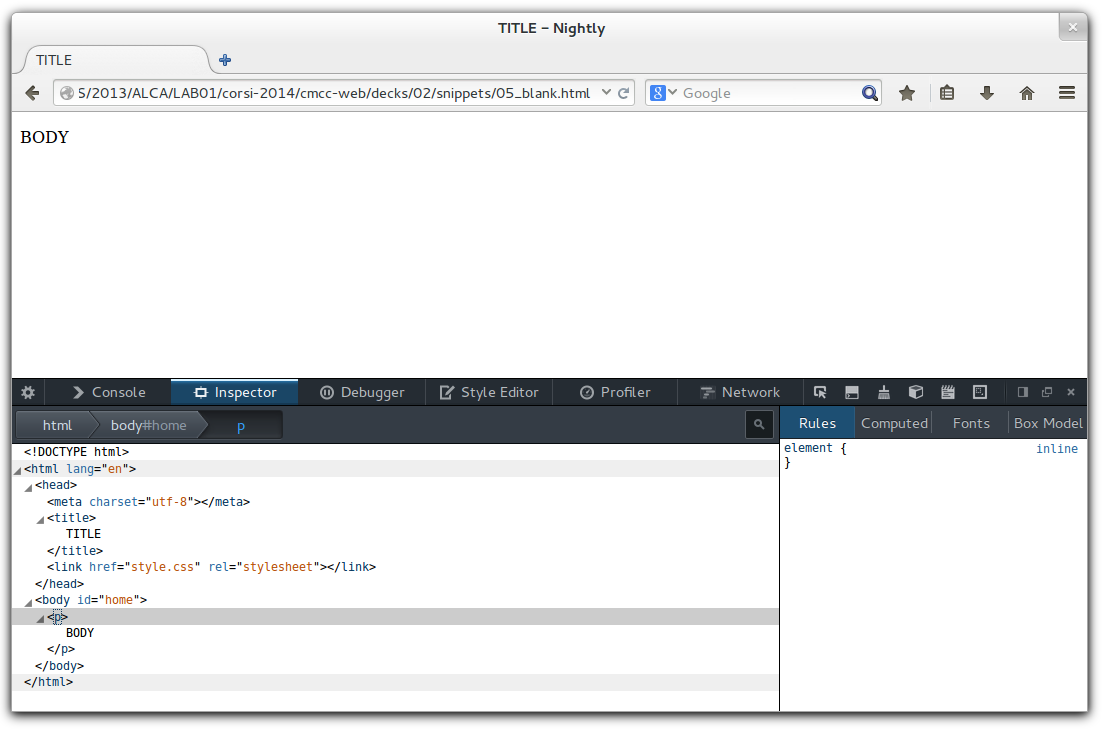Collapse the body id="home" node

29,601
